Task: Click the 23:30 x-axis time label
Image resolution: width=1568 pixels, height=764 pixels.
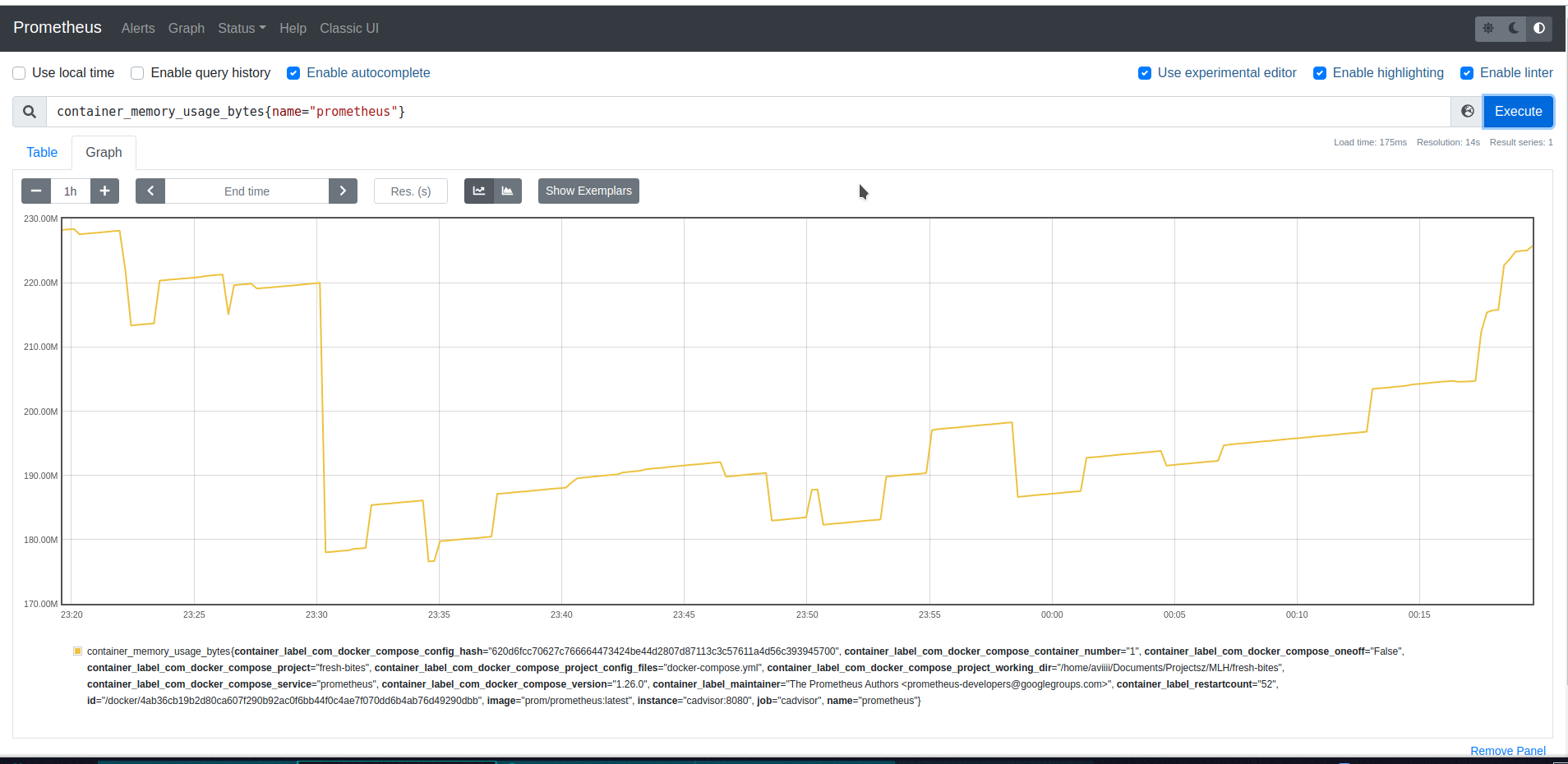Action: pyautogui.click(x=316, y=614)
